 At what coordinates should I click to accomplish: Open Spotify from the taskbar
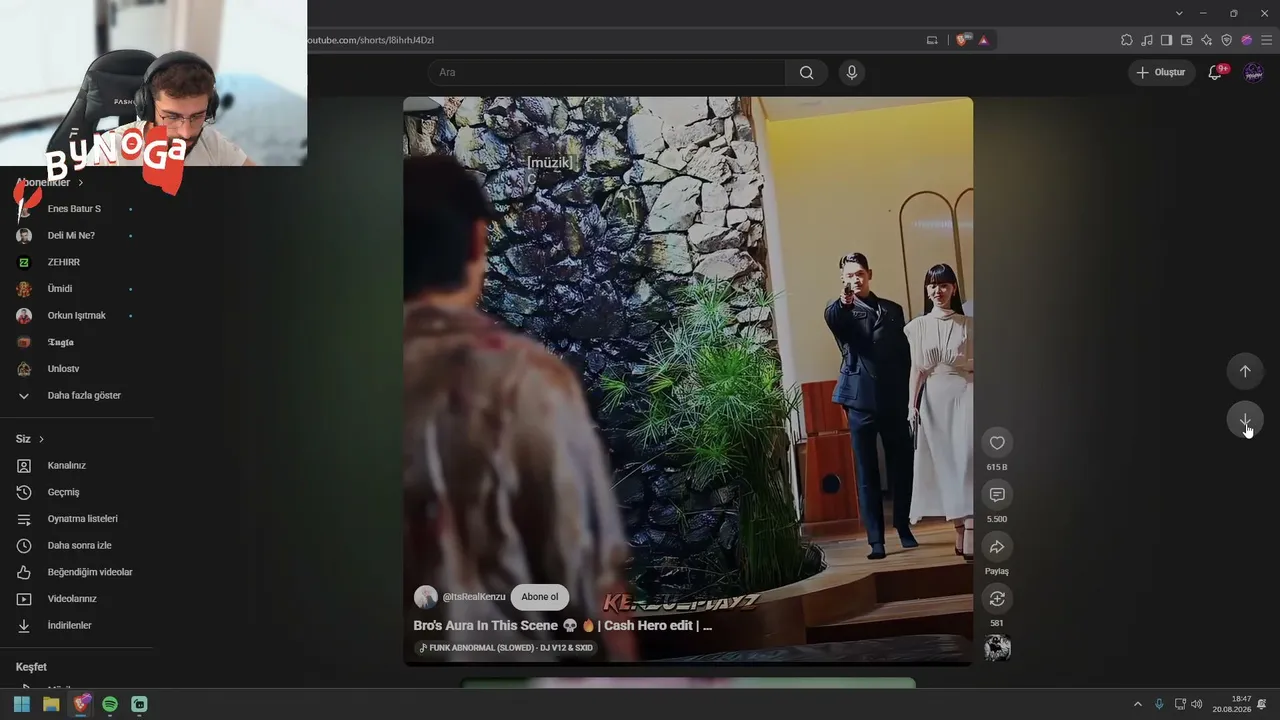click(110, 704)
